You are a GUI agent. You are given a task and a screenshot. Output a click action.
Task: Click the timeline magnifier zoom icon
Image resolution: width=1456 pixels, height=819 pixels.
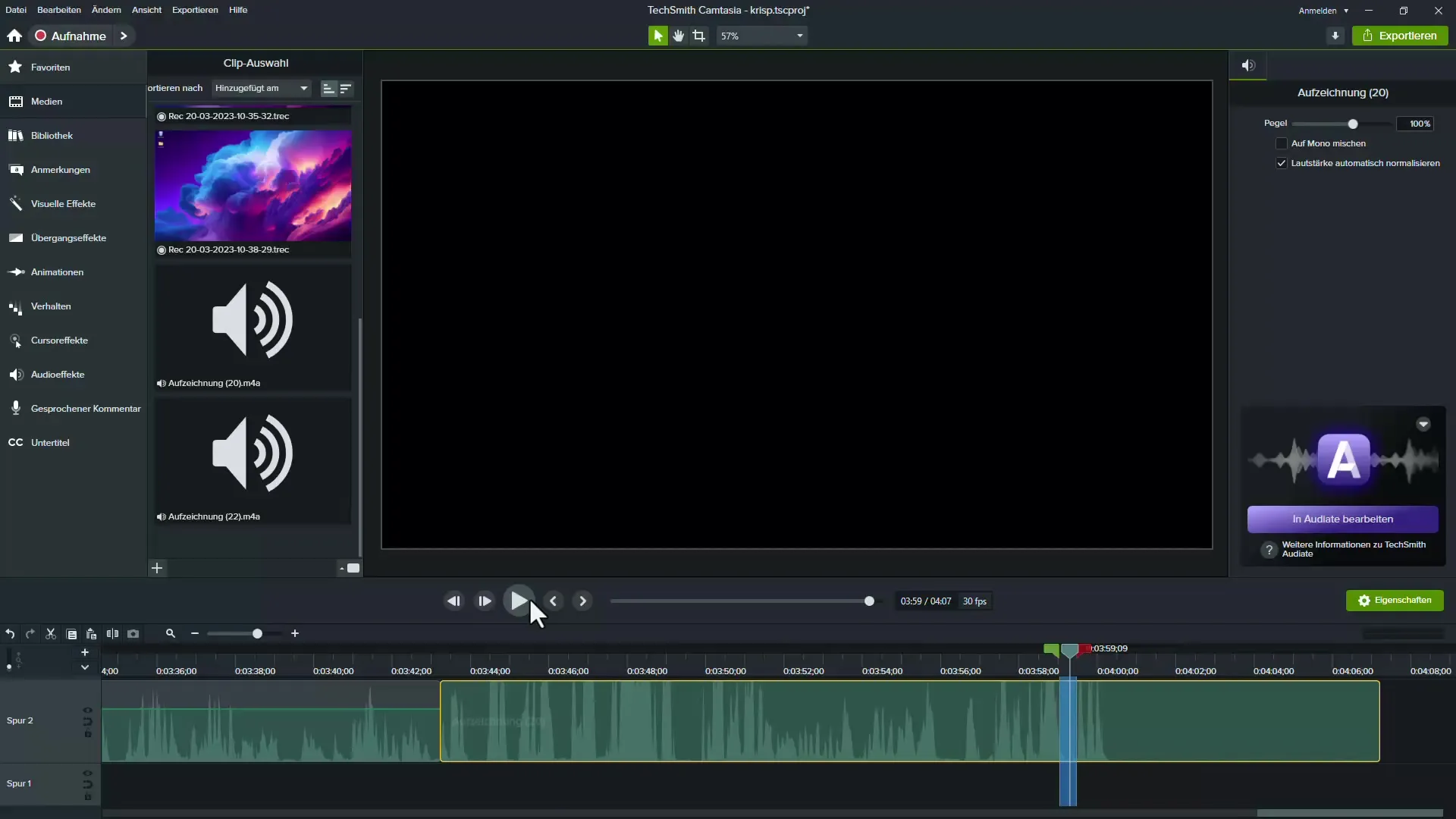pos(171,633)
